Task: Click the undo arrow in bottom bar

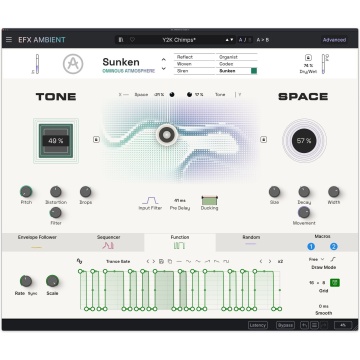Action: [x=304, y=325]
